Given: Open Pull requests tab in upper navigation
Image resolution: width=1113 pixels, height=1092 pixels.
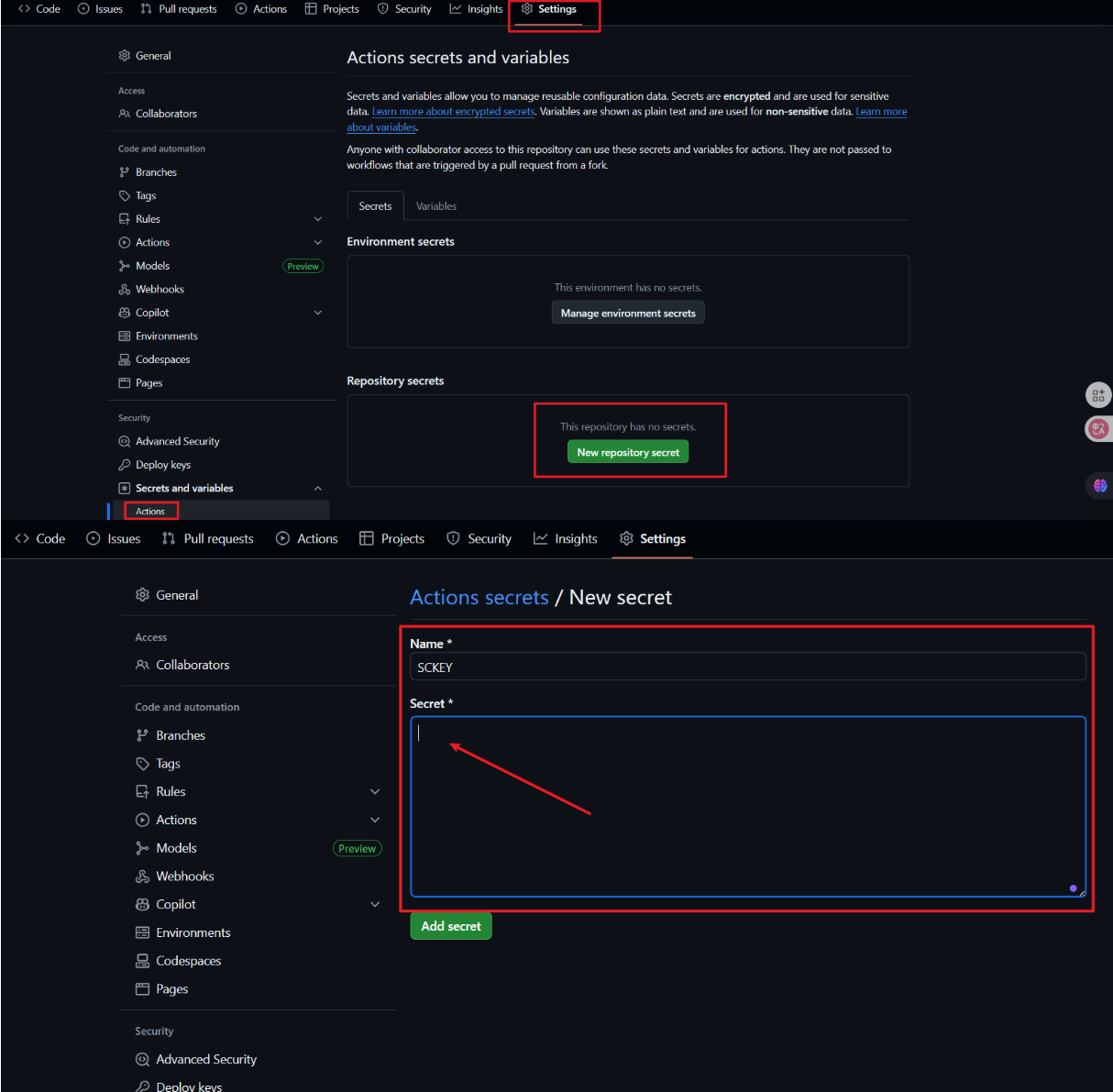Looking at the screenshot, I should 179,9.
